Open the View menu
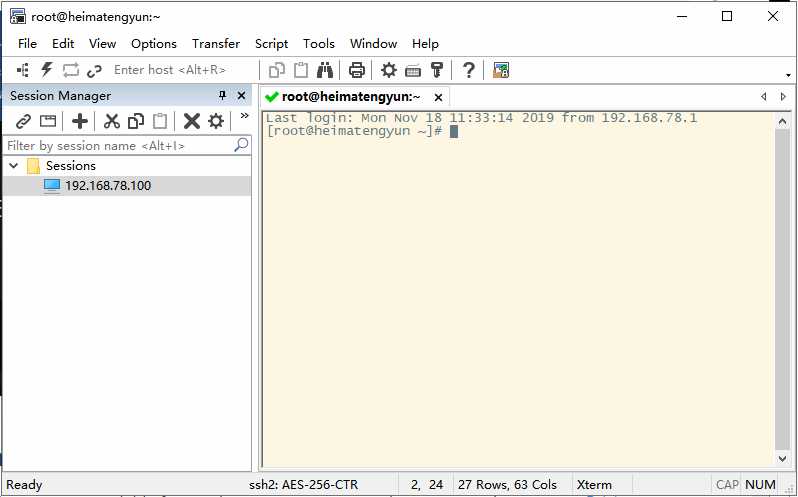798x497 pixels. (102, 44)
